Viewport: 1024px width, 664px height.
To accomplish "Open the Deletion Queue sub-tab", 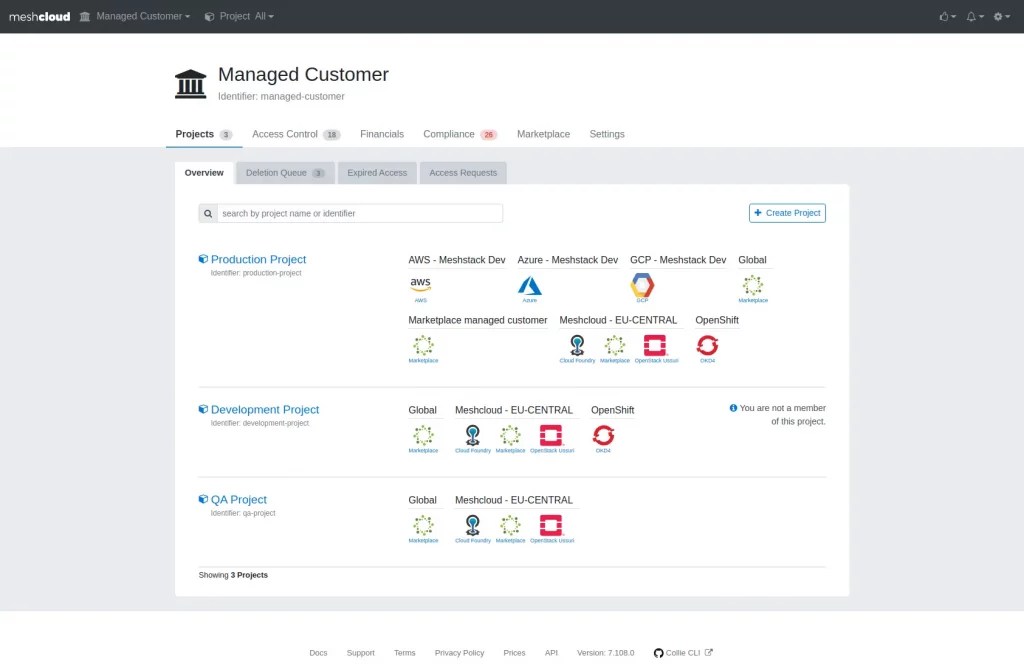I will (x=285, y=173).
